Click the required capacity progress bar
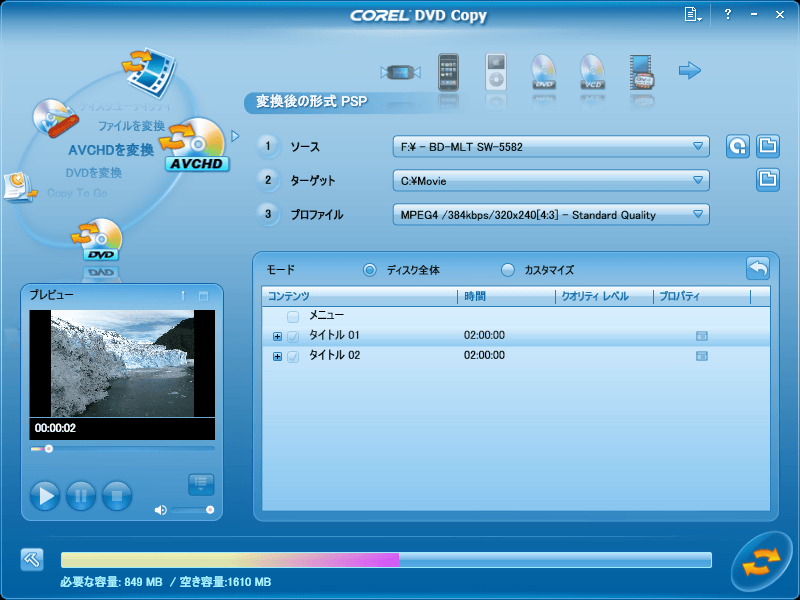This screenshot has height=600, width=800. 386,560
